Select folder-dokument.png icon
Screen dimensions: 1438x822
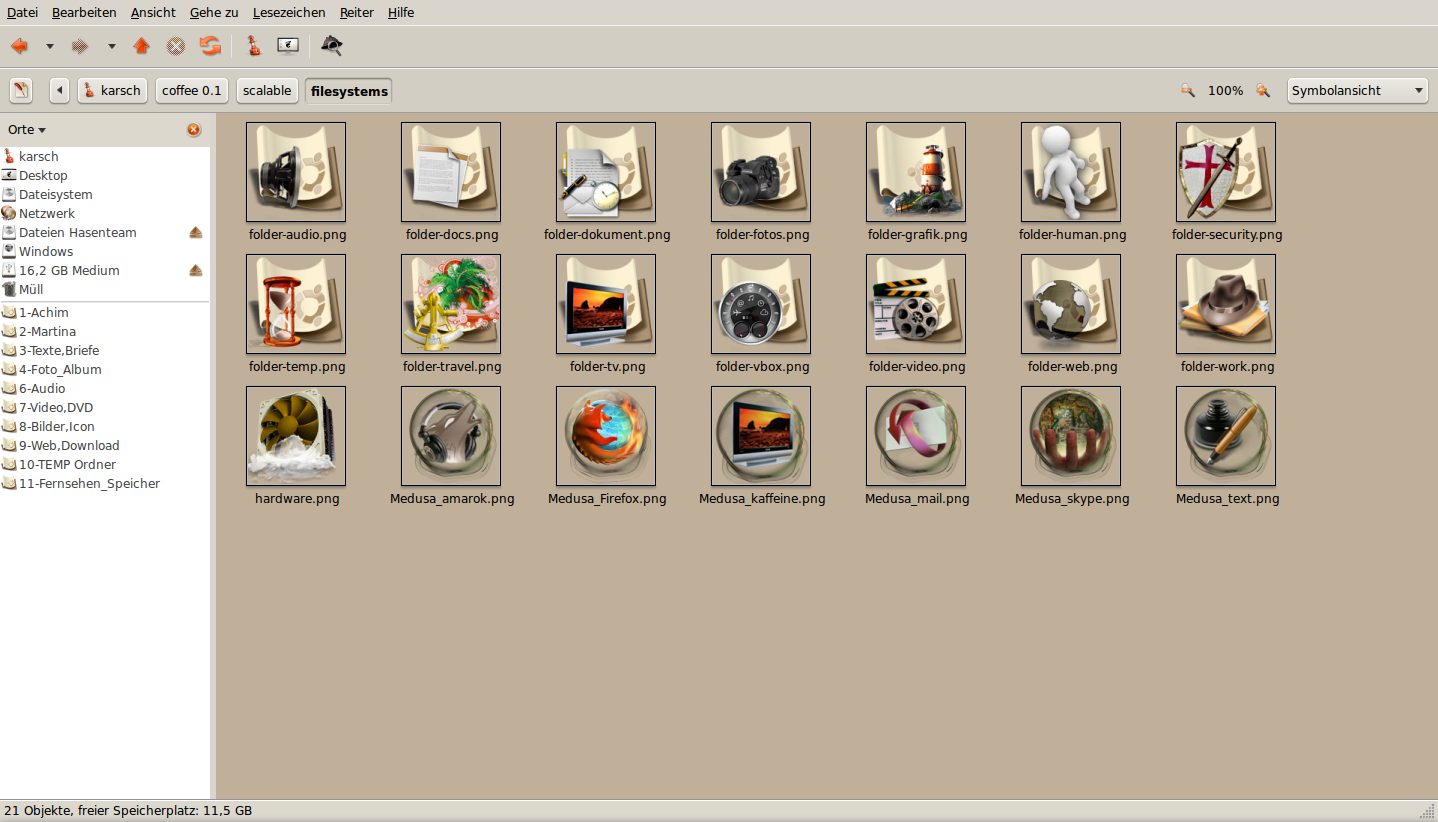coord(606,172)
